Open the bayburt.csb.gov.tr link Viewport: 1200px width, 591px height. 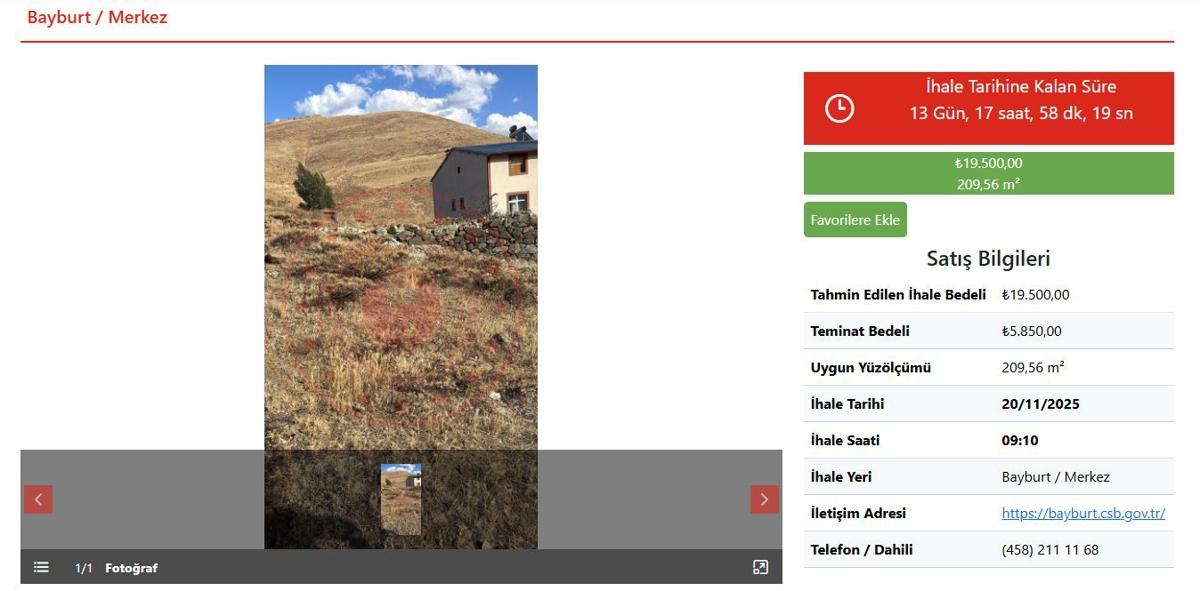click(1083, 513)
